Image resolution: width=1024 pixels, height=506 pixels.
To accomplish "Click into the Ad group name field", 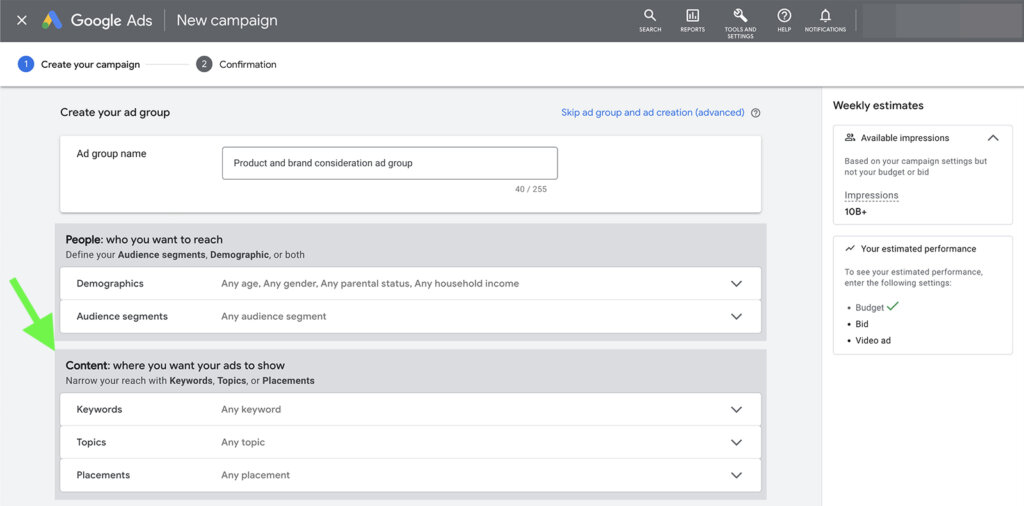I will [390, 163].
